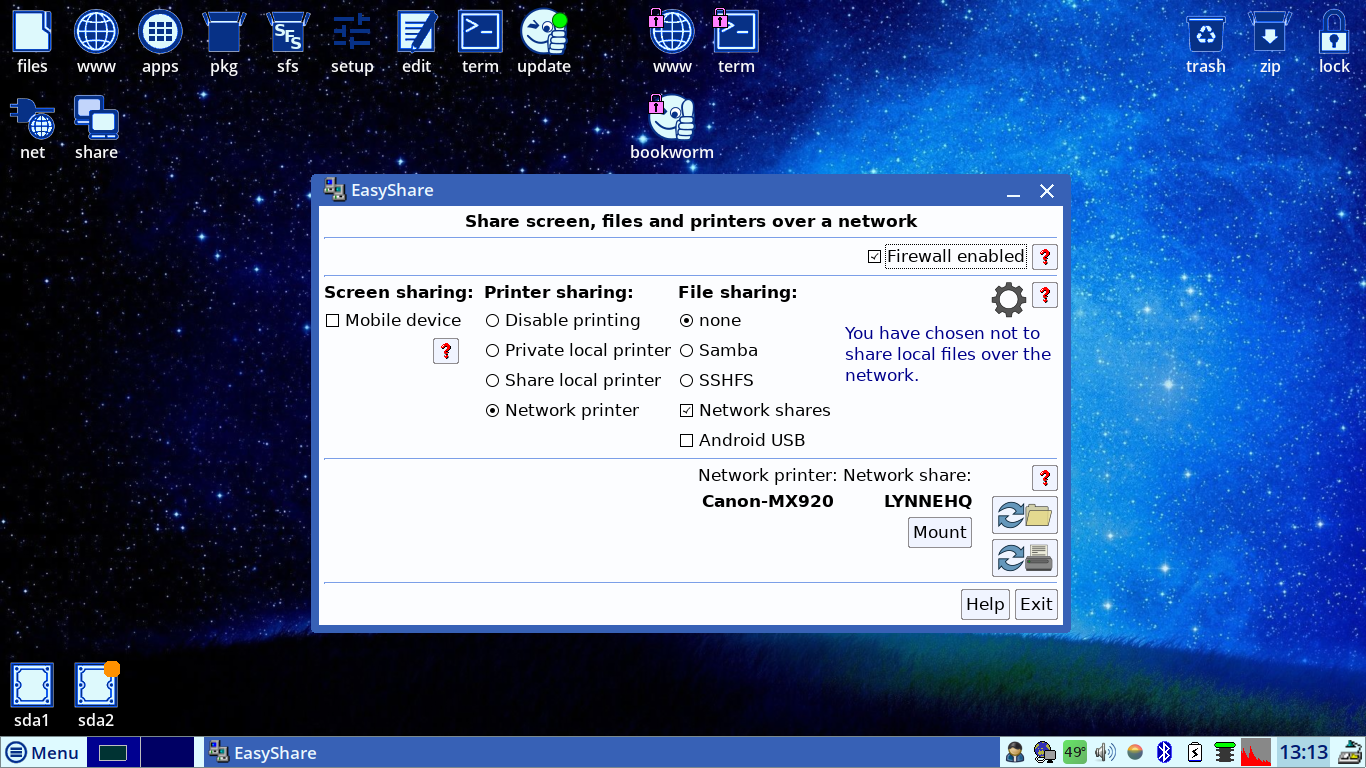The height and width of the screenshot is (768, 1366).
Task: Select none for file sharing
Action: pos(686,321)
